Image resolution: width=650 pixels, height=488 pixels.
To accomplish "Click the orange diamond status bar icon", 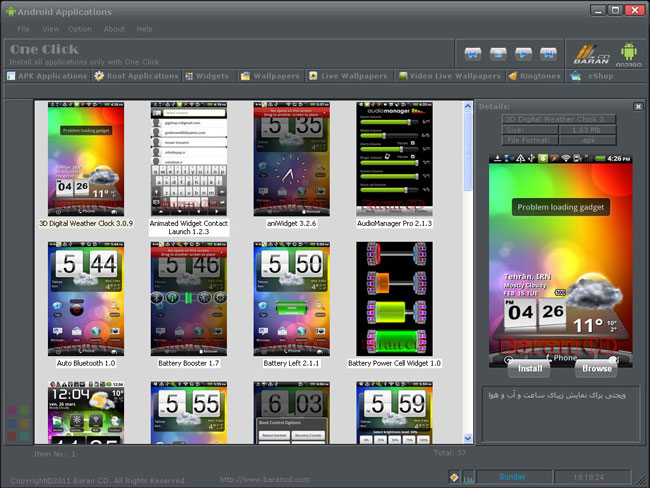I will coord(454,477).
